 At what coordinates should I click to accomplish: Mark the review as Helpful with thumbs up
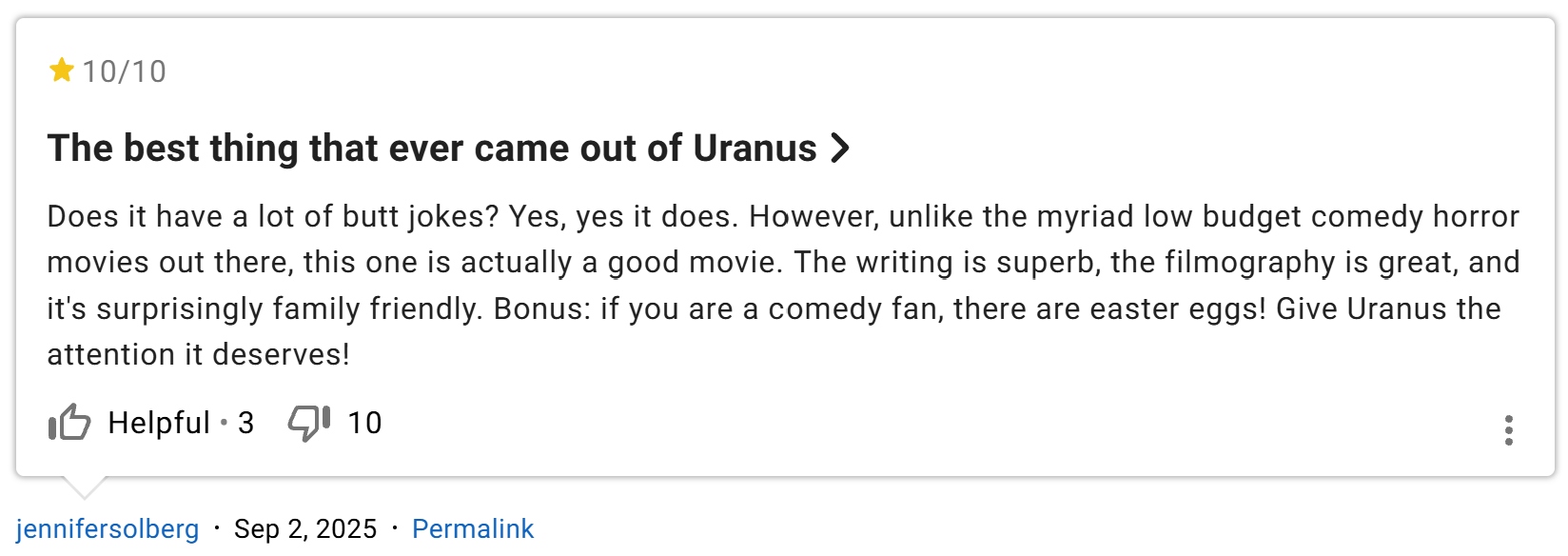pos(69,423)
